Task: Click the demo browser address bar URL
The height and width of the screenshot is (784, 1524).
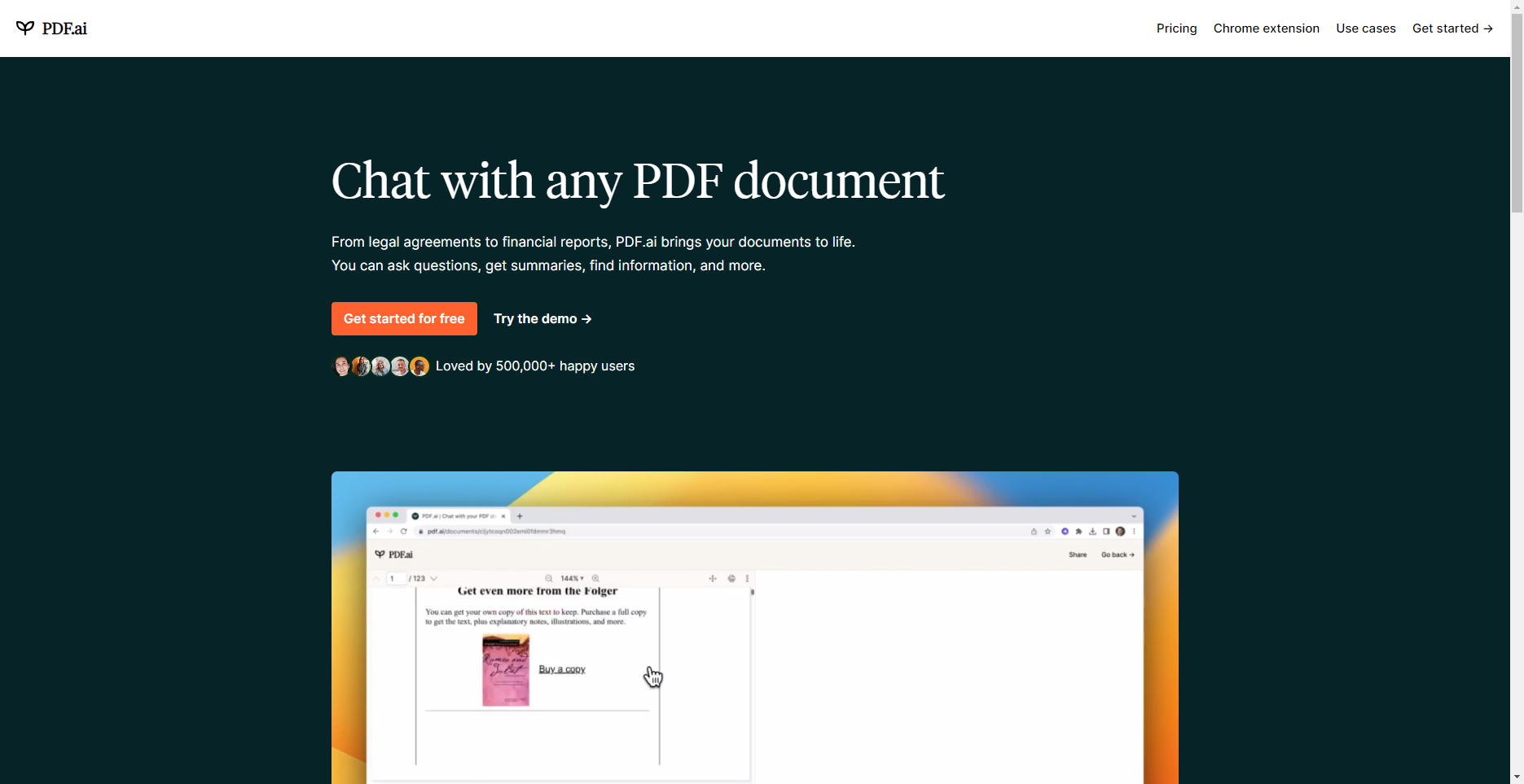Action: tap(496, 531)
